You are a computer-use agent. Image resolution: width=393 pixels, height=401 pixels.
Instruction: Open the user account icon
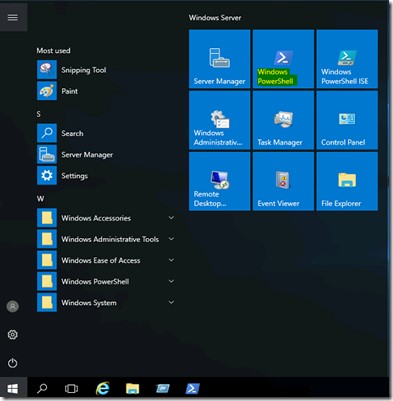point(13,306)
